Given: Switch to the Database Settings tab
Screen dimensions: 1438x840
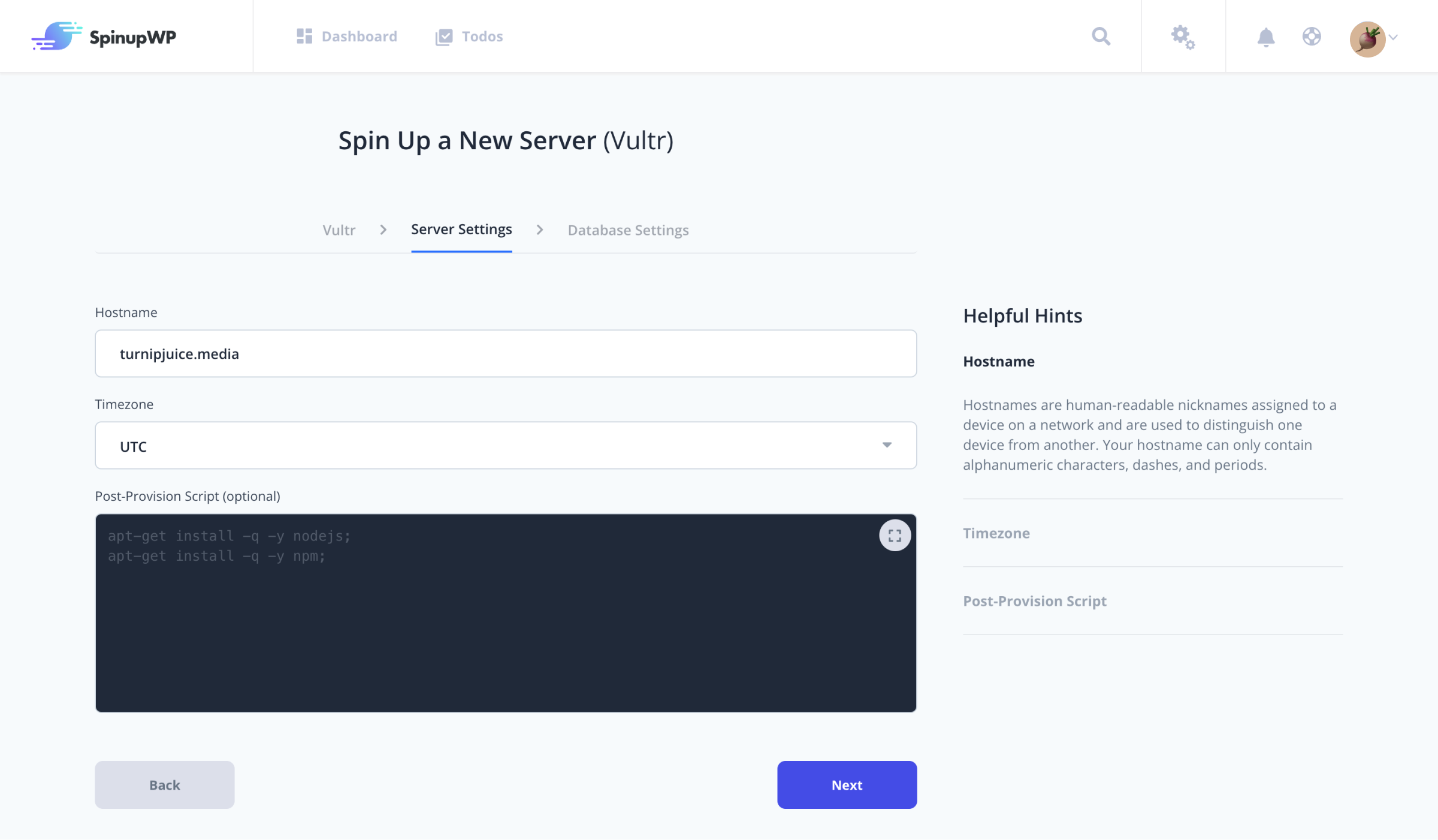Looking at the screenshot, I should click(627, 230).
